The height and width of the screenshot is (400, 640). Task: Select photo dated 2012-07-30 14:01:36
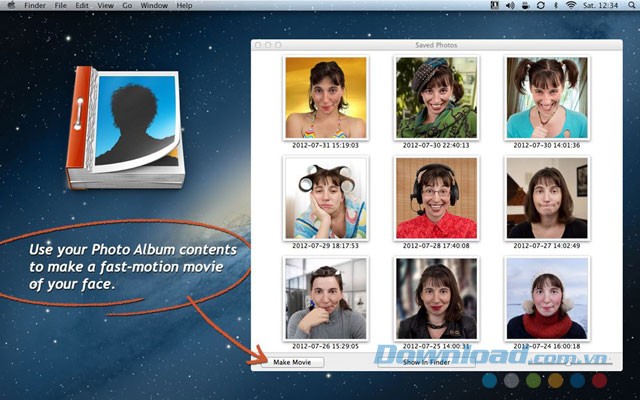pos(547,98)
